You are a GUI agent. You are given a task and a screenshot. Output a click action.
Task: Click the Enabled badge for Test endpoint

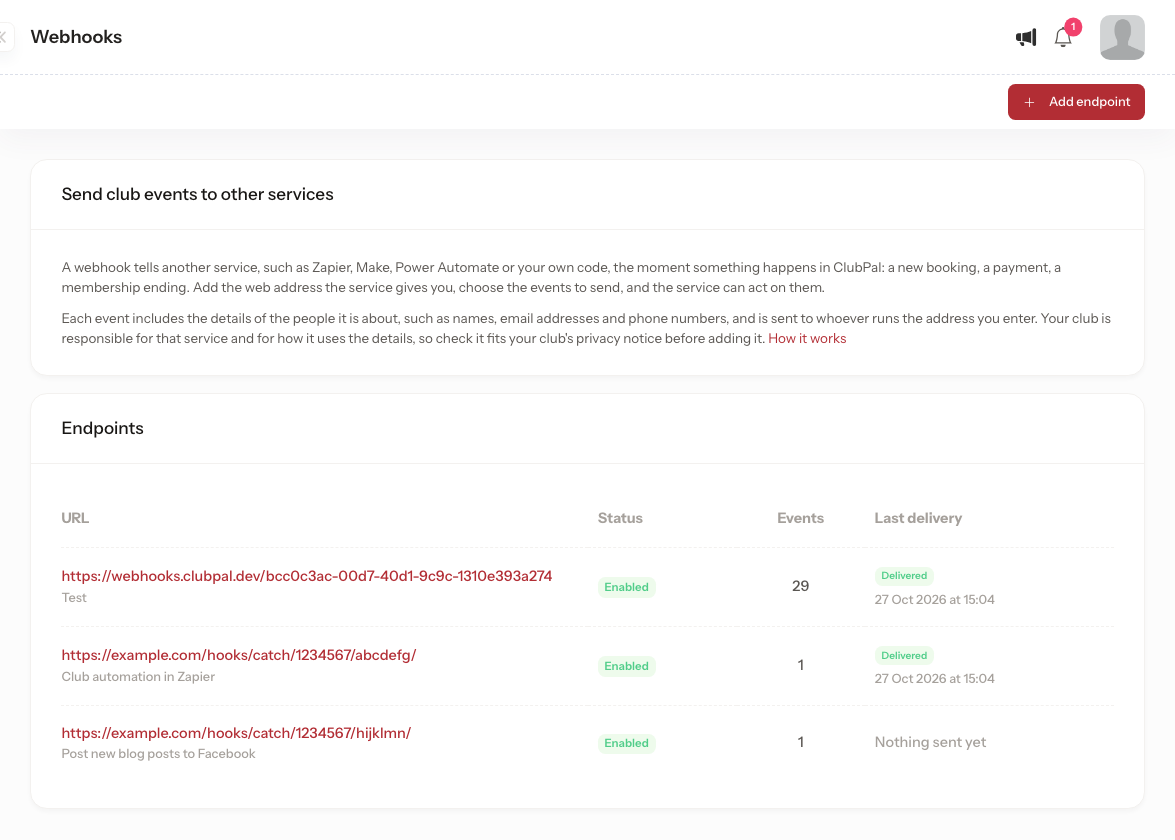(626, 587)
